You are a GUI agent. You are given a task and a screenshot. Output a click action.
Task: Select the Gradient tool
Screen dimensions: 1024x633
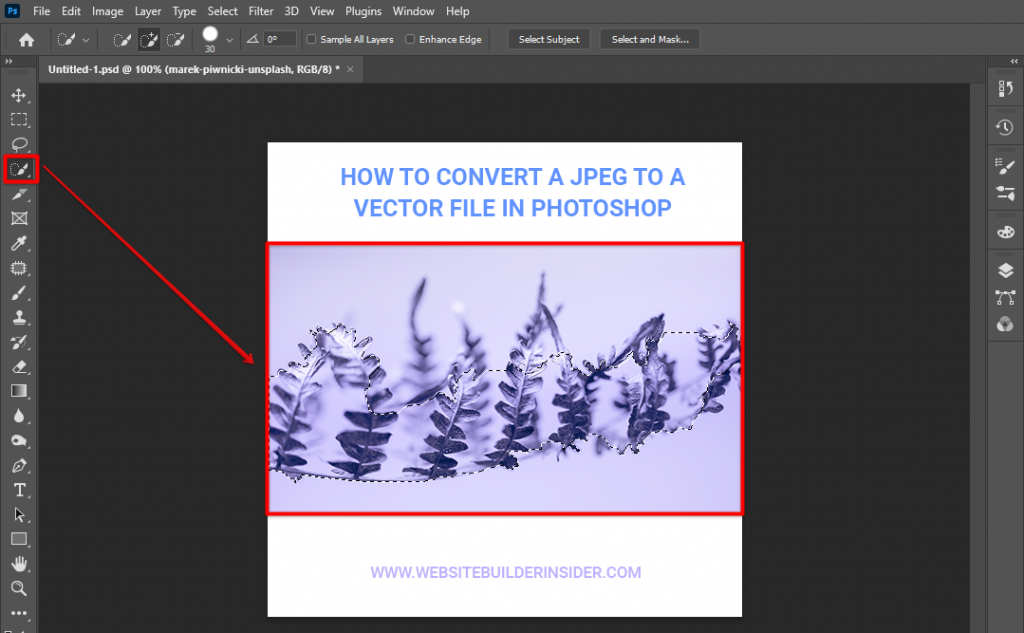tap(19, 391)
